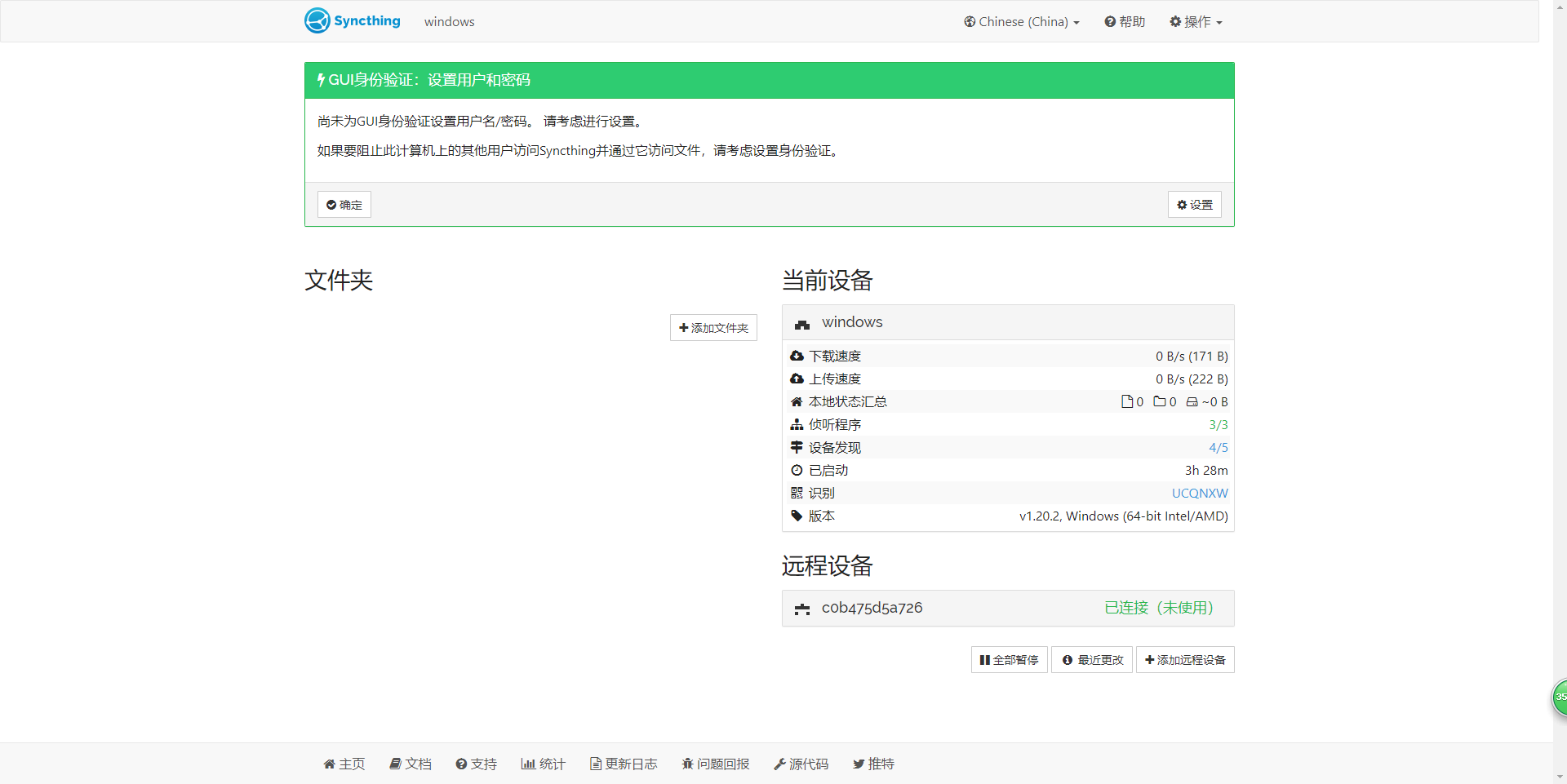
Task: Open 设置 settings from the notification
Action: (x=1194, y=205)
